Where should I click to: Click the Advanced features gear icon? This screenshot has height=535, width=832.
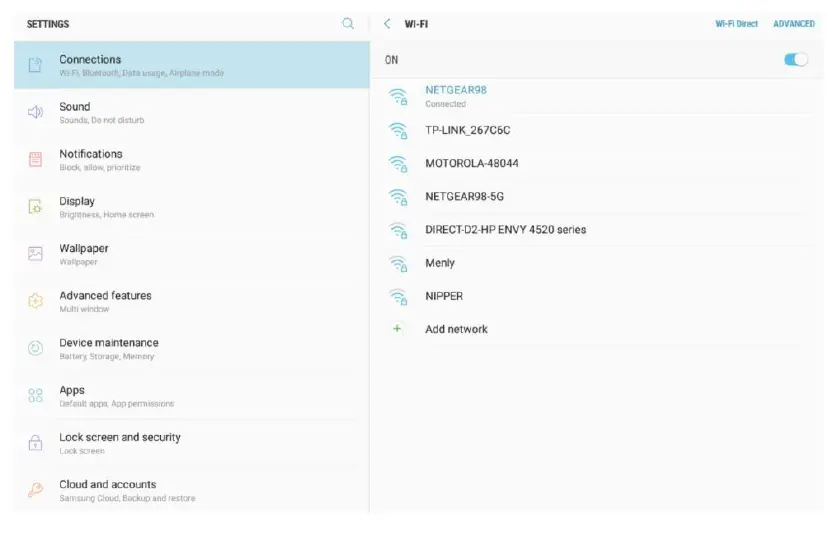[x=35, y=301]
